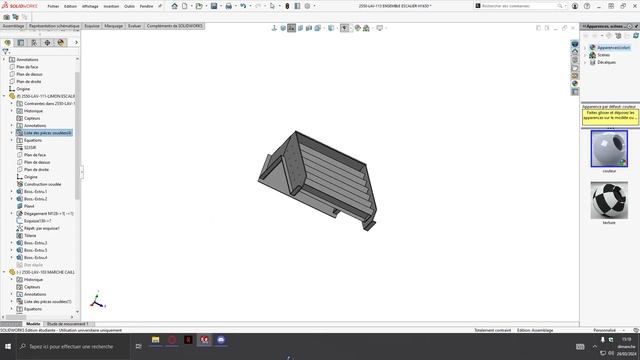Image resolution: width=640 pixels, height=360 pixels.
Task: Click the Windows taskbar search box
Action: [x=73, y=347]
